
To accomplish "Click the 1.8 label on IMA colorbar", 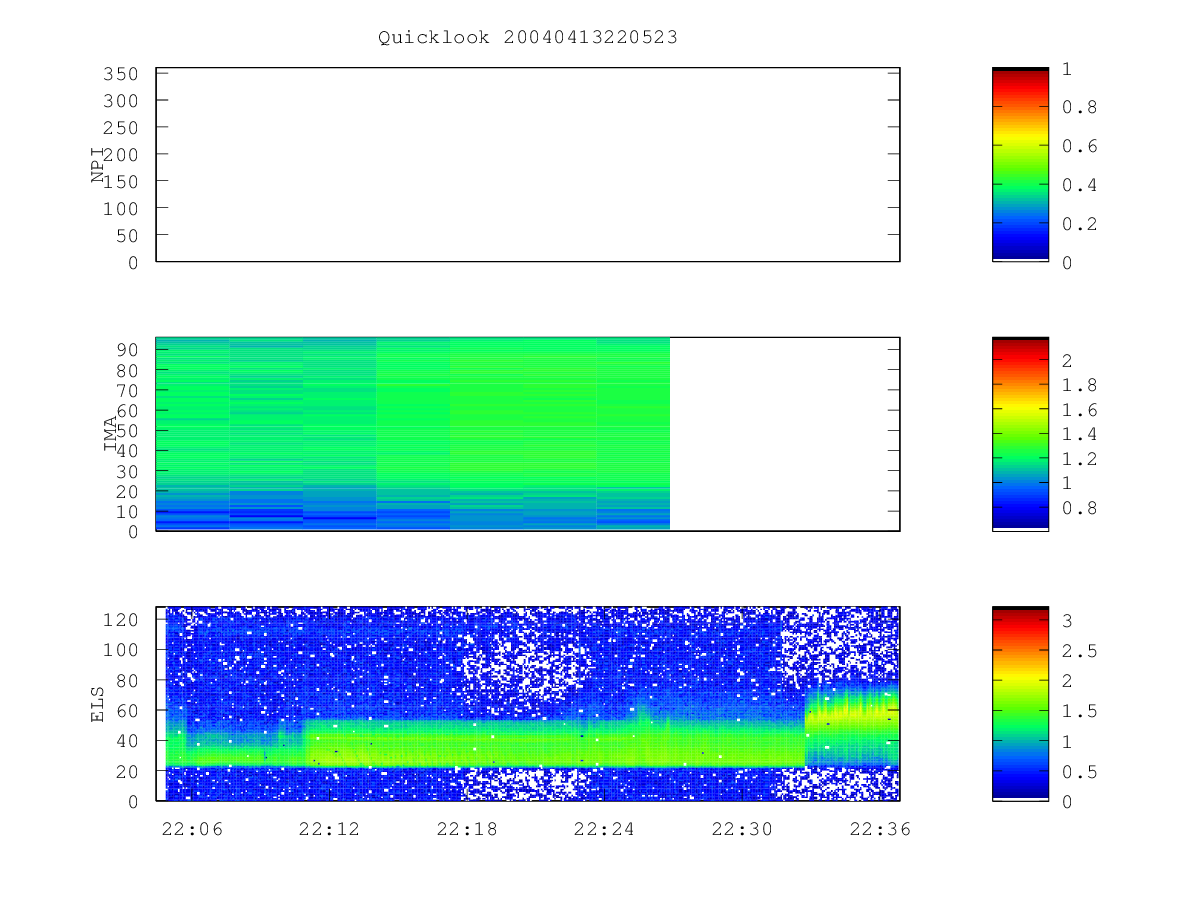I will tap(1078, 385).
